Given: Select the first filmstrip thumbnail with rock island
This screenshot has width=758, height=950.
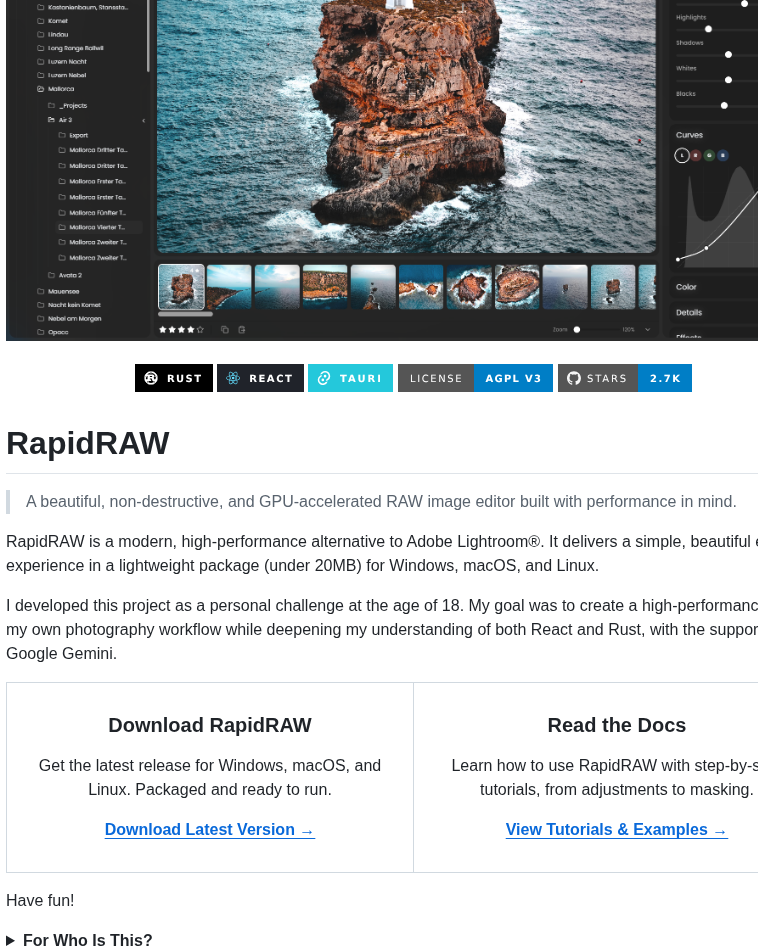Looking at the screenshot, I should coord(181,287).
